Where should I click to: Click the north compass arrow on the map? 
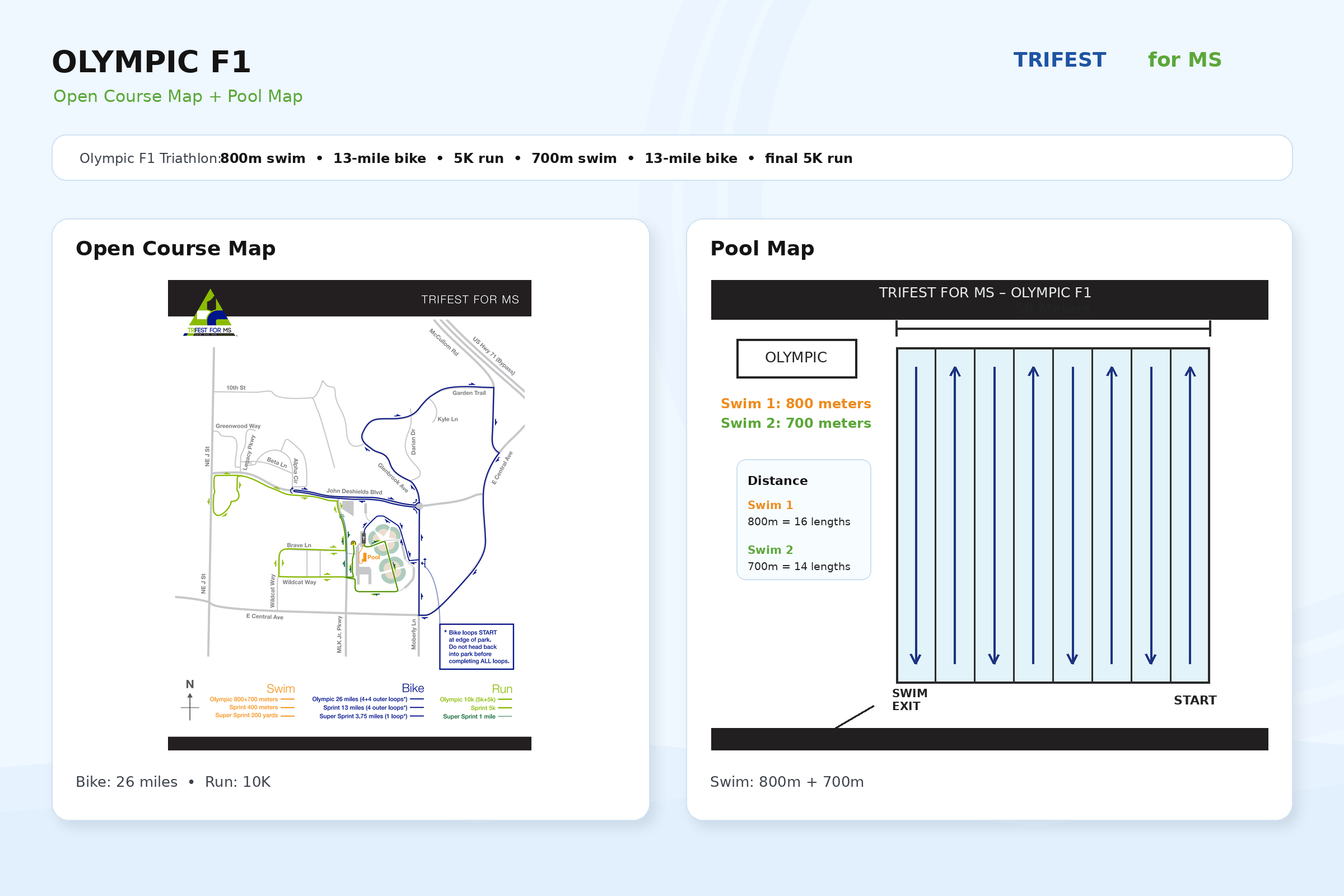[190, 701]
